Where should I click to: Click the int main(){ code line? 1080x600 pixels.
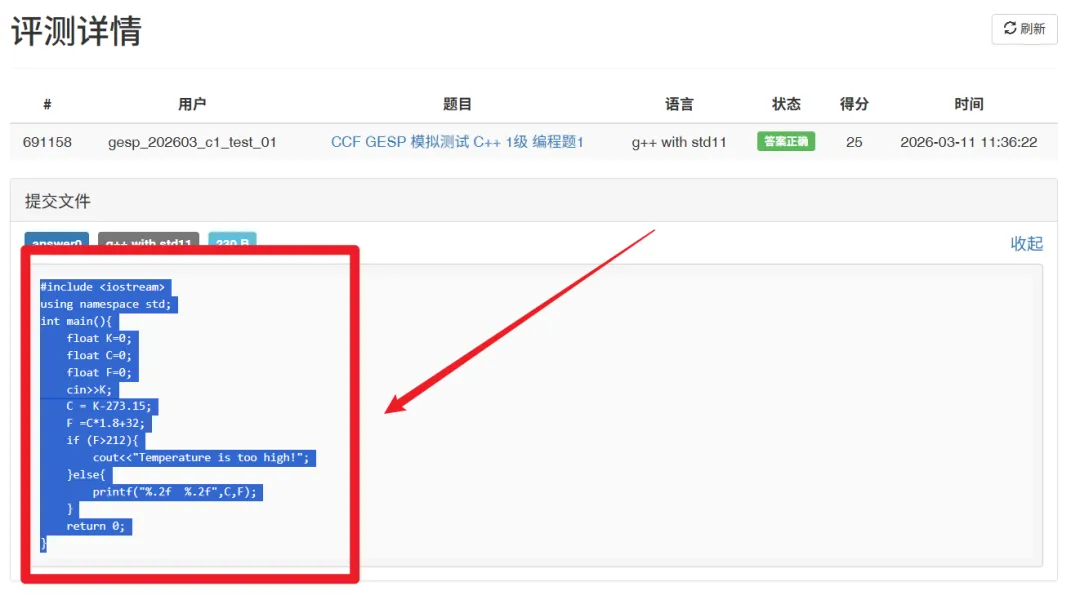tap(76, 322)
